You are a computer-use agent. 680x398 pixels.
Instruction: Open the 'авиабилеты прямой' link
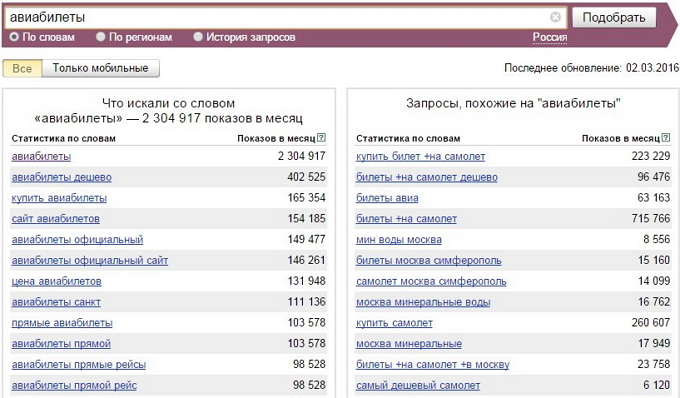(x=61, y=344)
